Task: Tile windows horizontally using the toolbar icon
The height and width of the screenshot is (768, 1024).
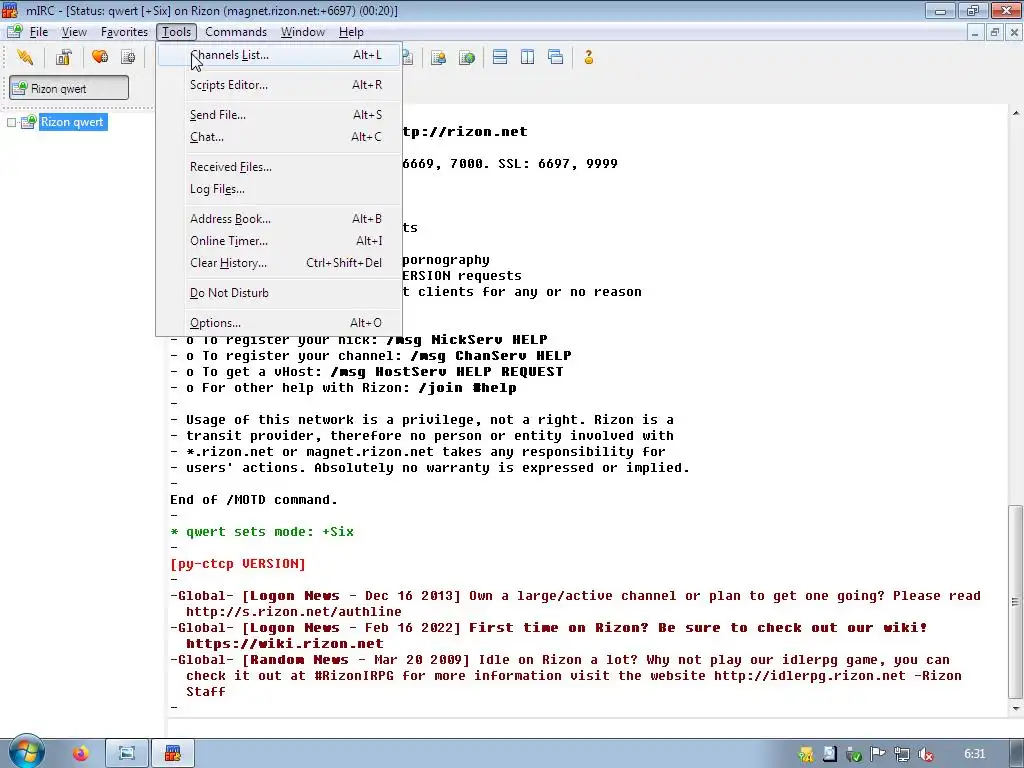Action: [500, 57]
